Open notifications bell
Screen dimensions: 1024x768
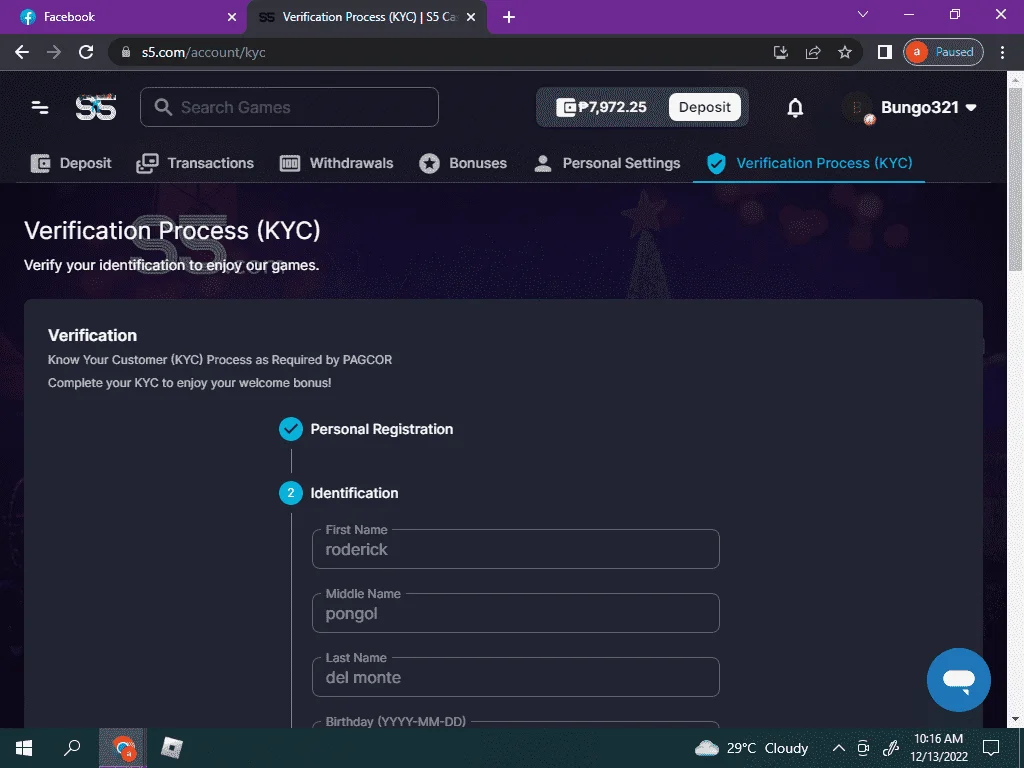pyautogui.click(x=795, y=108)
